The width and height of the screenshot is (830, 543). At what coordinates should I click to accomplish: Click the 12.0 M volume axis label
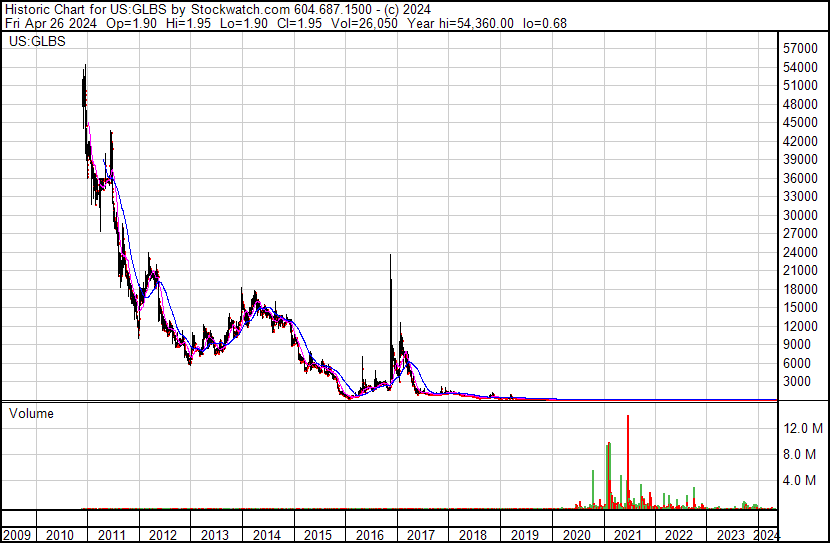tap(804, 428)
